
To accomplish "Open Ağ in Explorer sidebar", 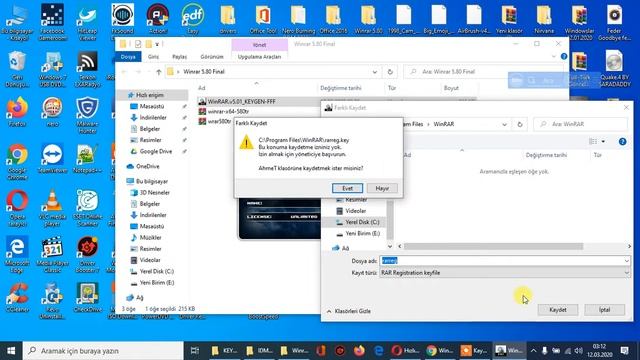I will pyautogui.click(x=135, y=298).
